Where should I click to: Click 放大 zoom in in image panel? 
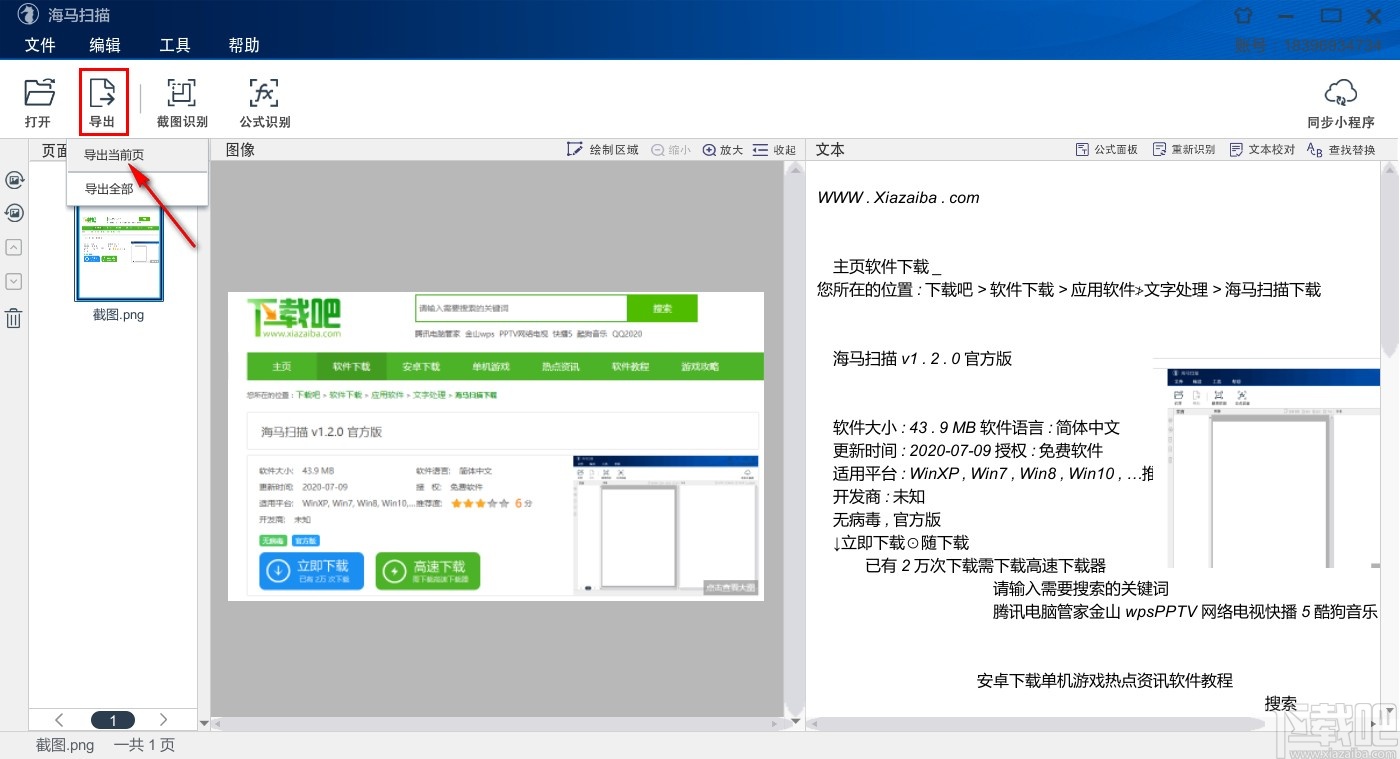723,150
